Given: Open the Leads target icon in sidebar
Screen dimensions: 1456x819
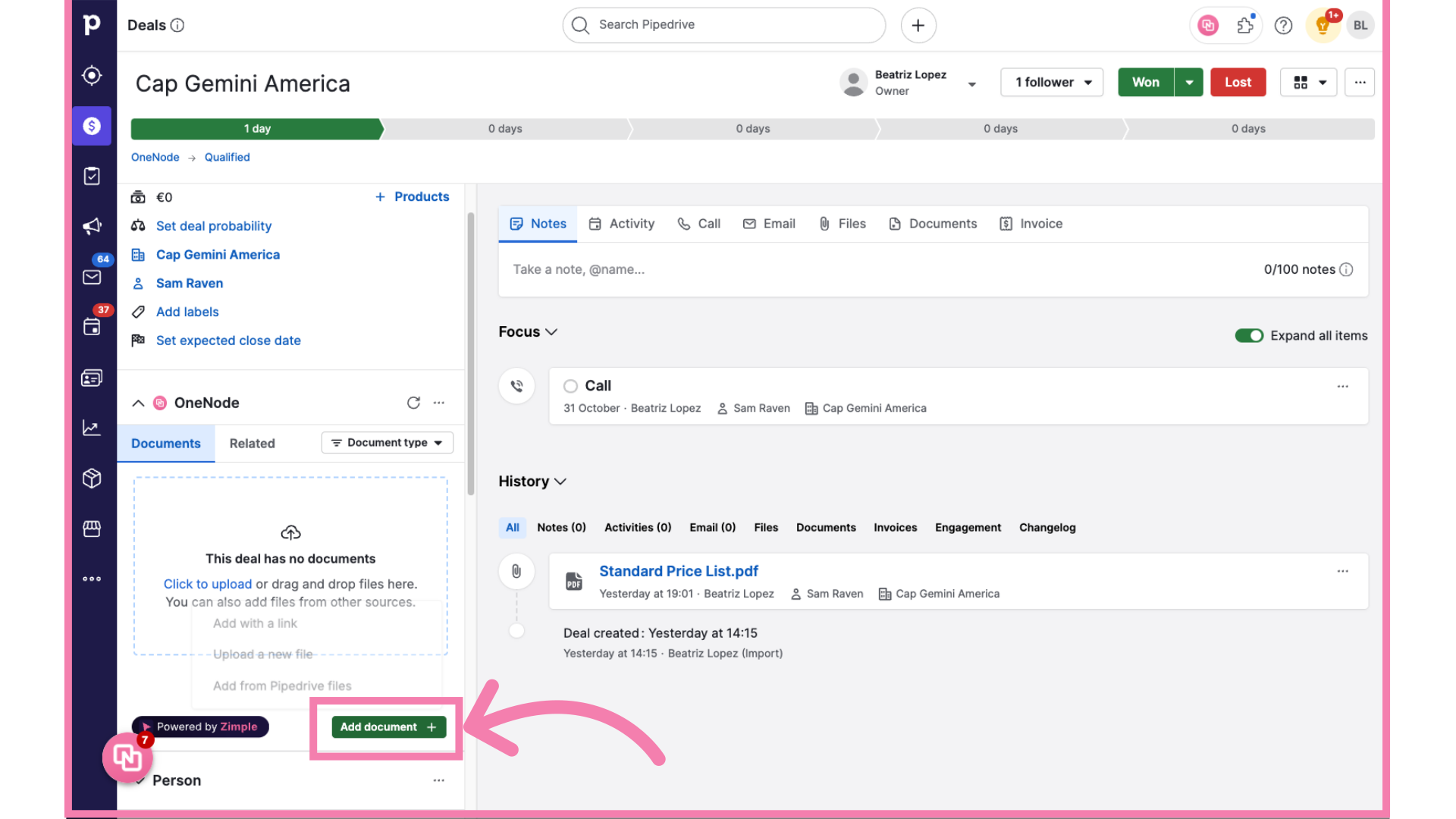Looking at the screenshot, I should click(92, 75).
